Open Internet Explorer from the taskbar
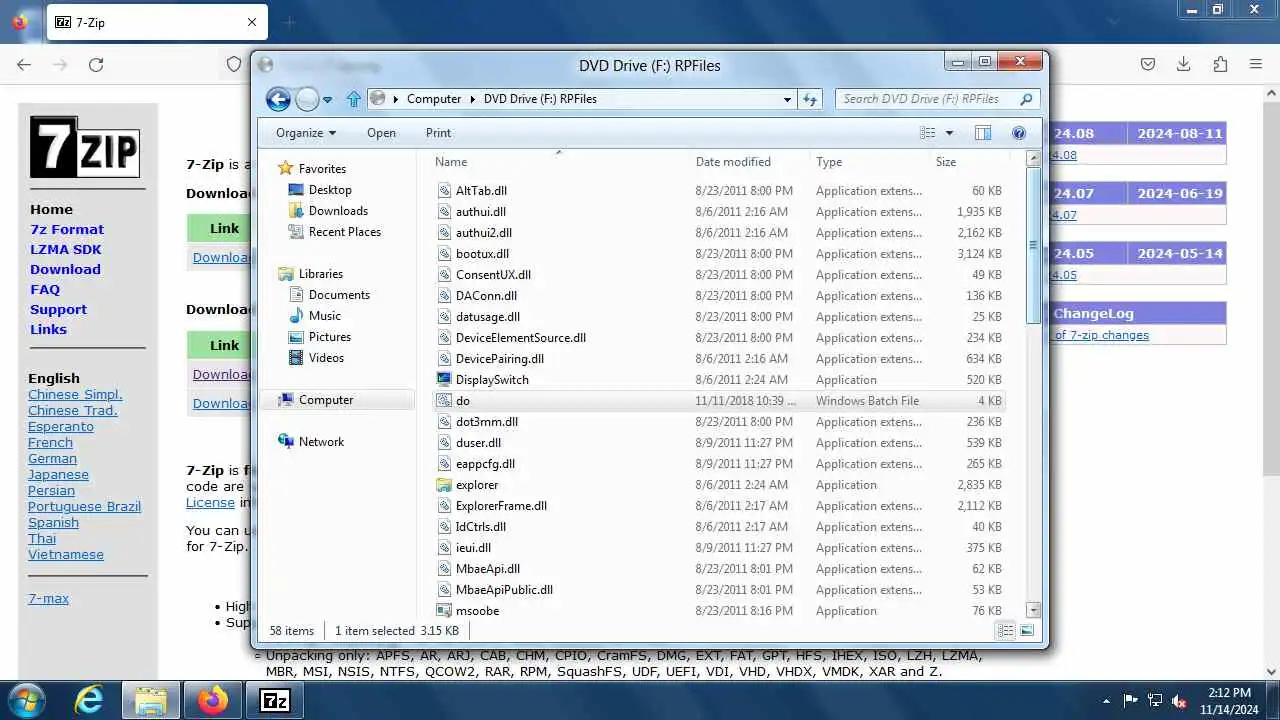The height and width of the screenshot is (720, 1280). (x=89, y=700)
